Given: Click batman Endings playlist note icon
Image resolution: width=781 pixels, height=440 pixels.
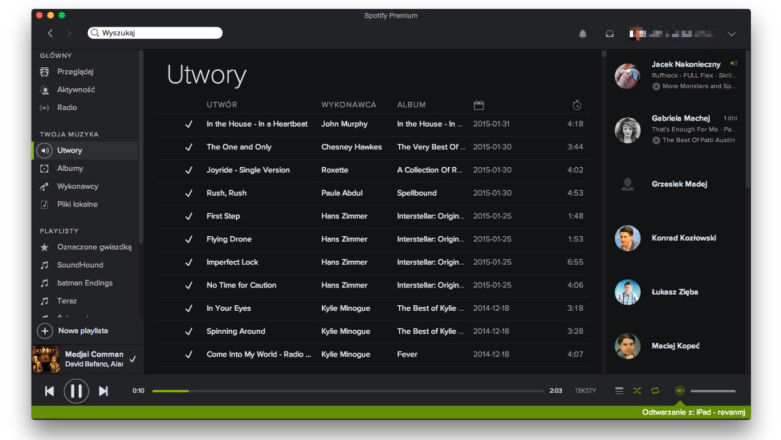Looking at the screenshot, I should click(x=44, y=283).
